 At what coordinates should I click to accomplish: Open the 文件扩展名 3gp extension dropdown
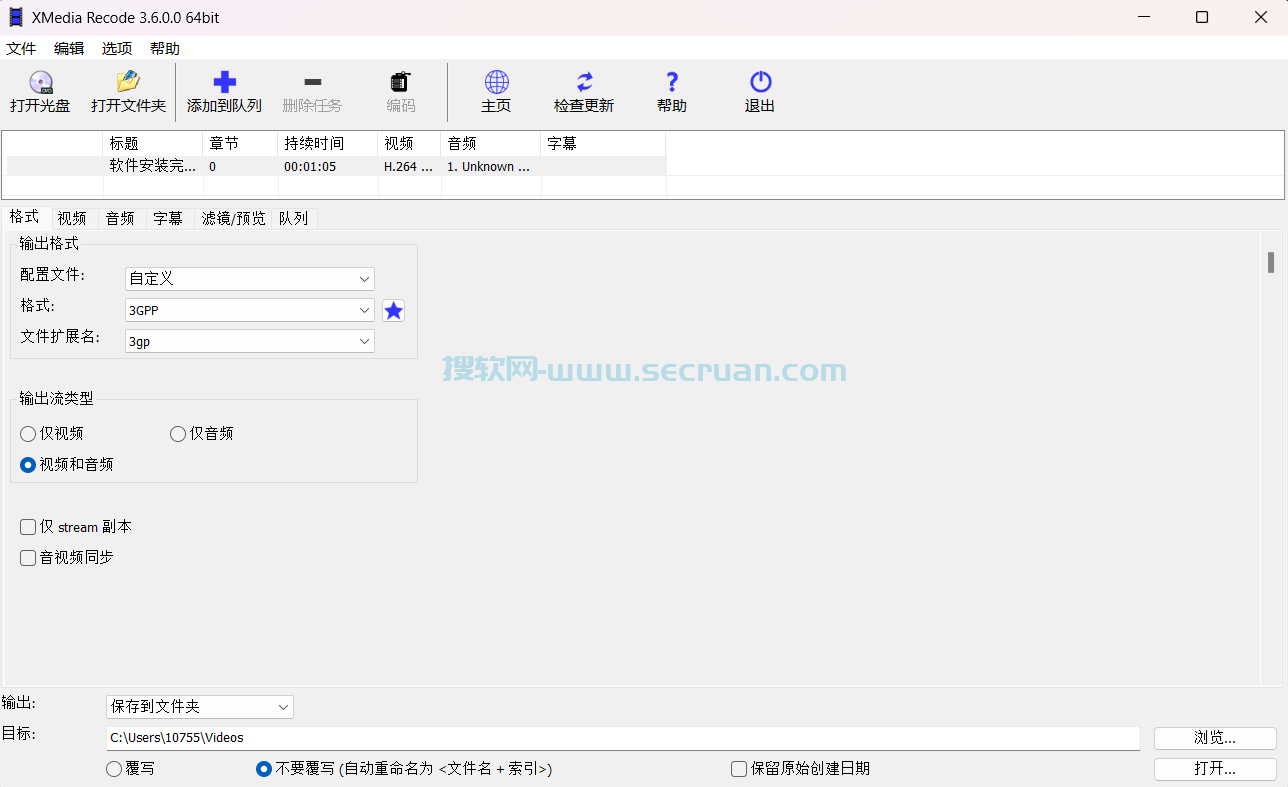(x=250, y=341)
